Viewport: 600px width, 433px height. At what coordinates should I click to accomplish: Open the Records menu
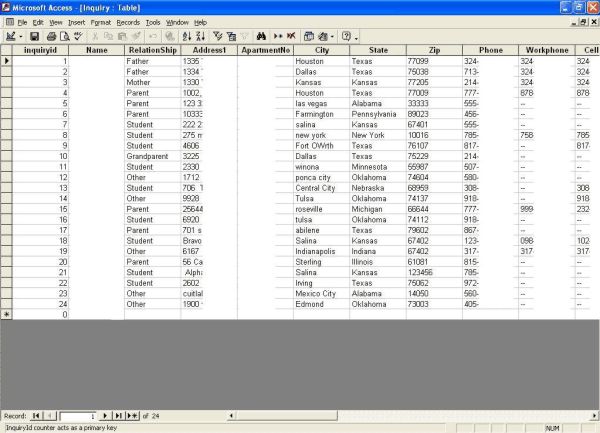tap(128, 23)
